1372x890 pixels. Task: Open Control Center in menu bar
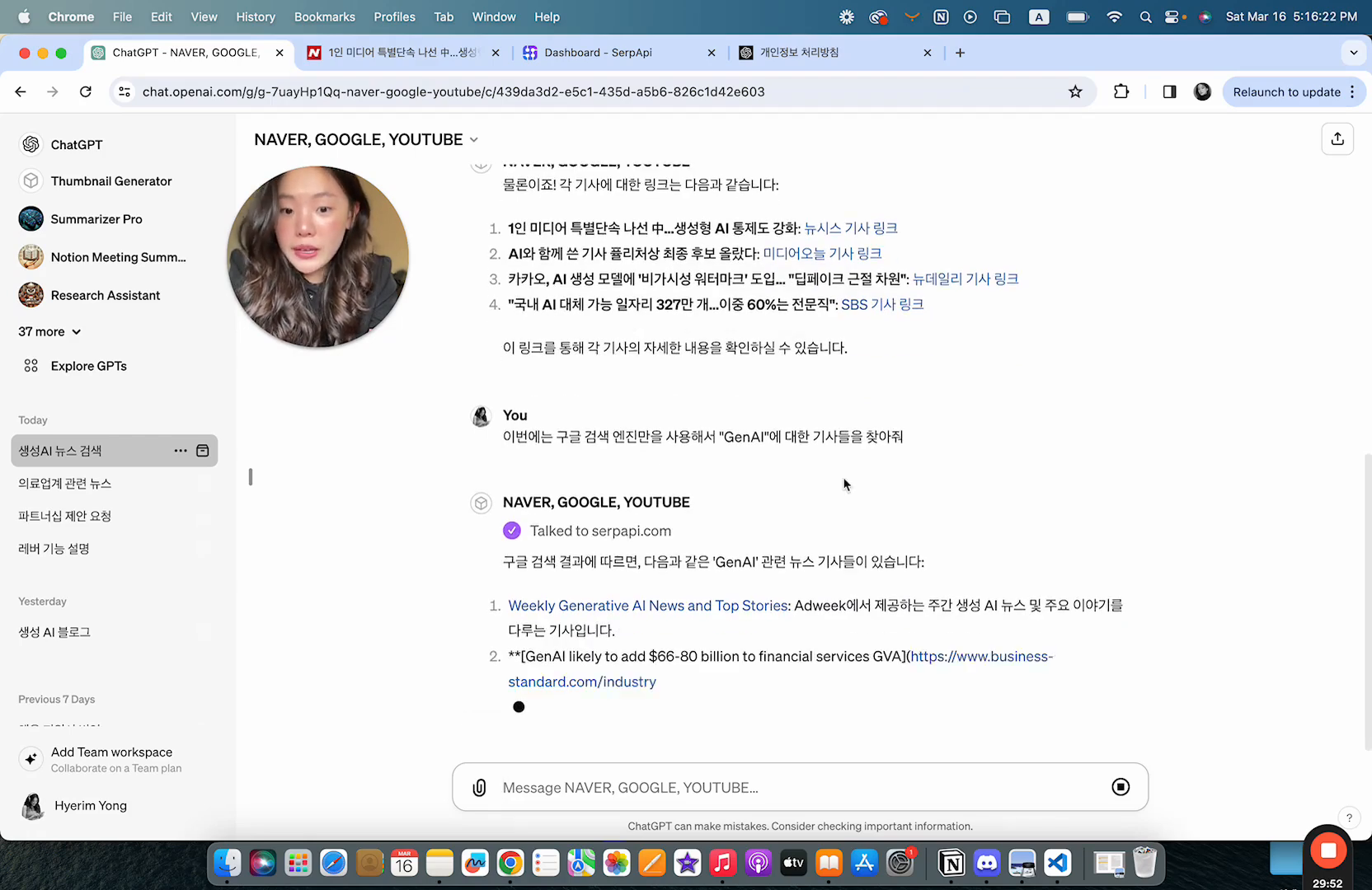[1171, 16]
